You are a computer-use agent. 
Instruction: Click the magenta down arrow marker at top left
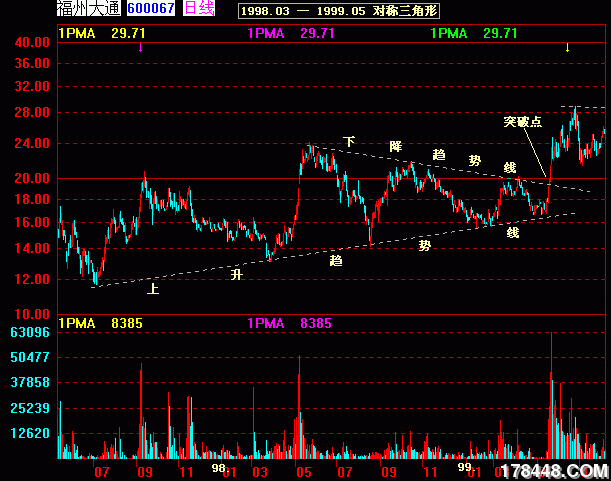(x=141, y=47)
